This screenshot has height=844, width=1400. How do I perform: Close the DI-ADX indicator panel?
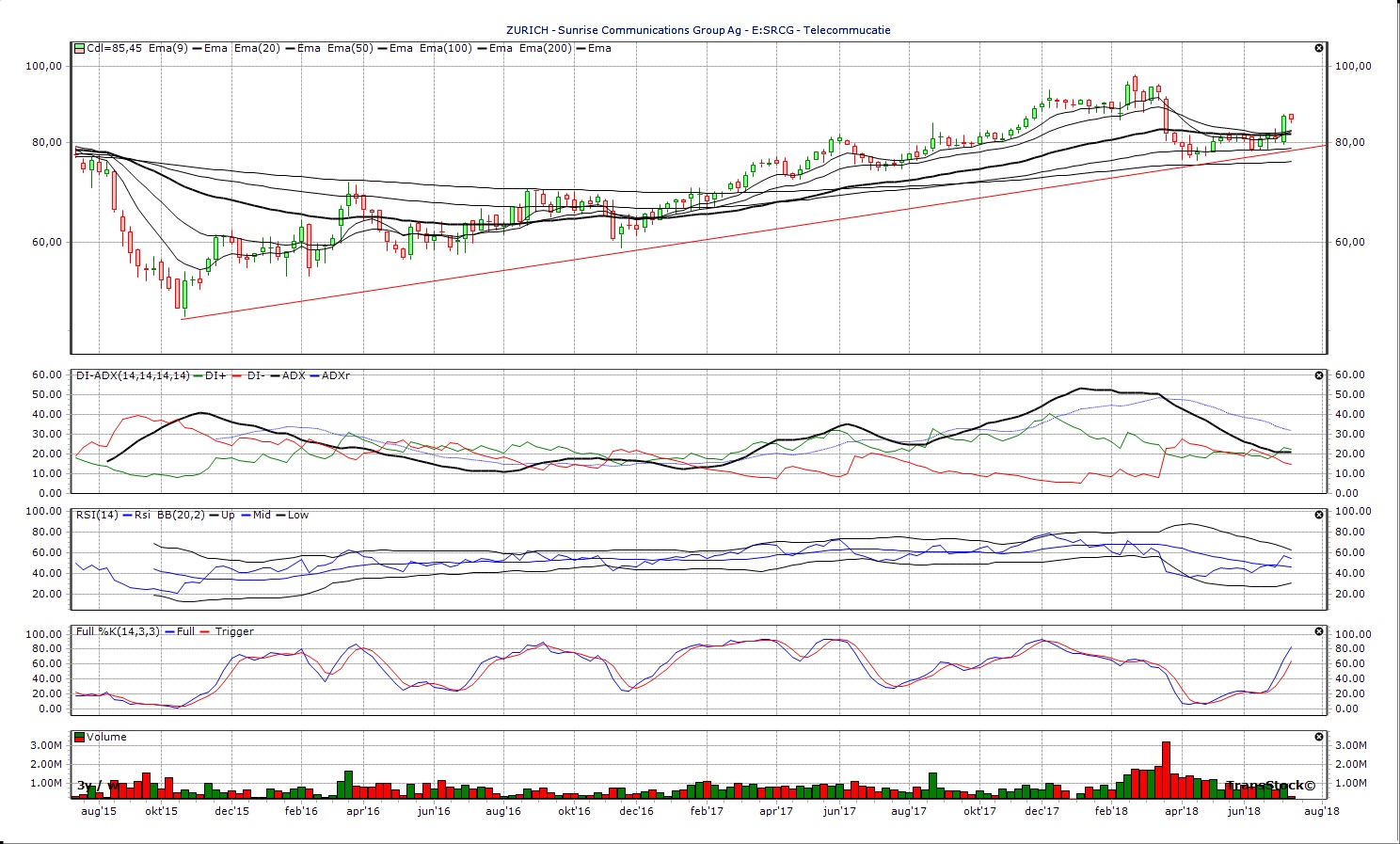[x=1319, y=375]
